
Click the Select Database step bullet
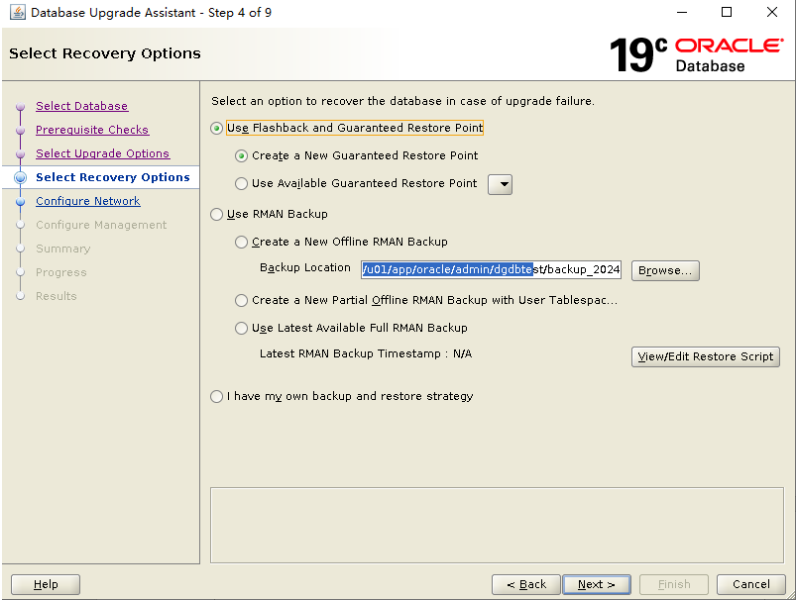pos(20,107)
